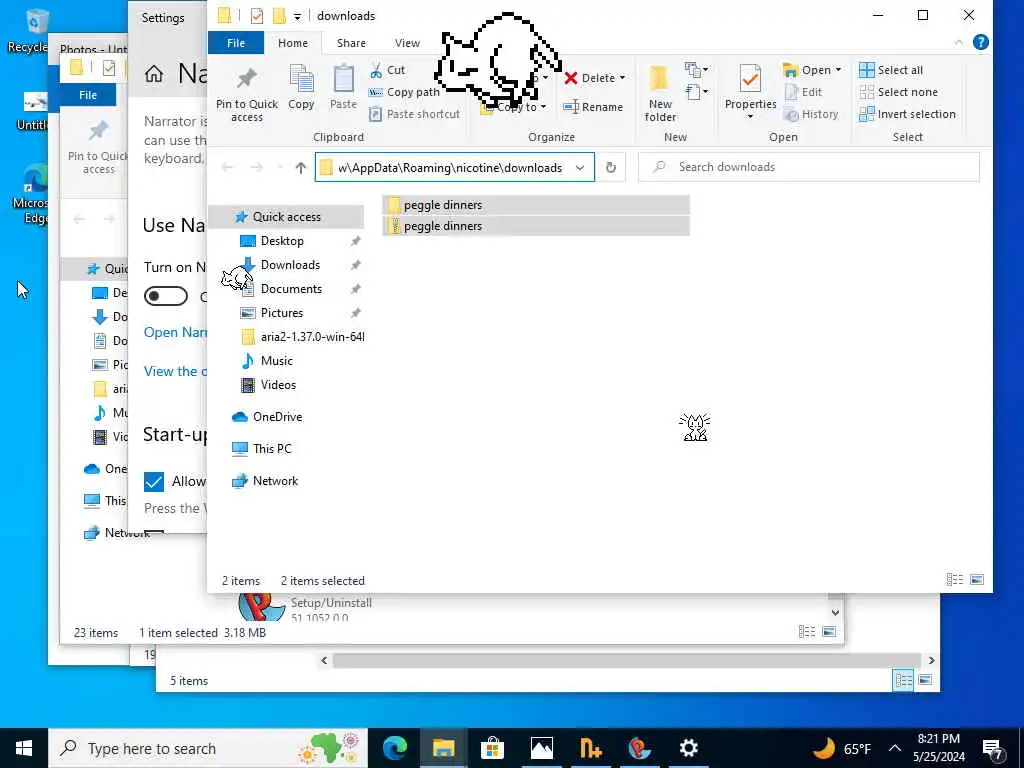Click Pin to Quick access in downloads ribbon
This screenshot has width=1024, height=768.
pos(246,94)
